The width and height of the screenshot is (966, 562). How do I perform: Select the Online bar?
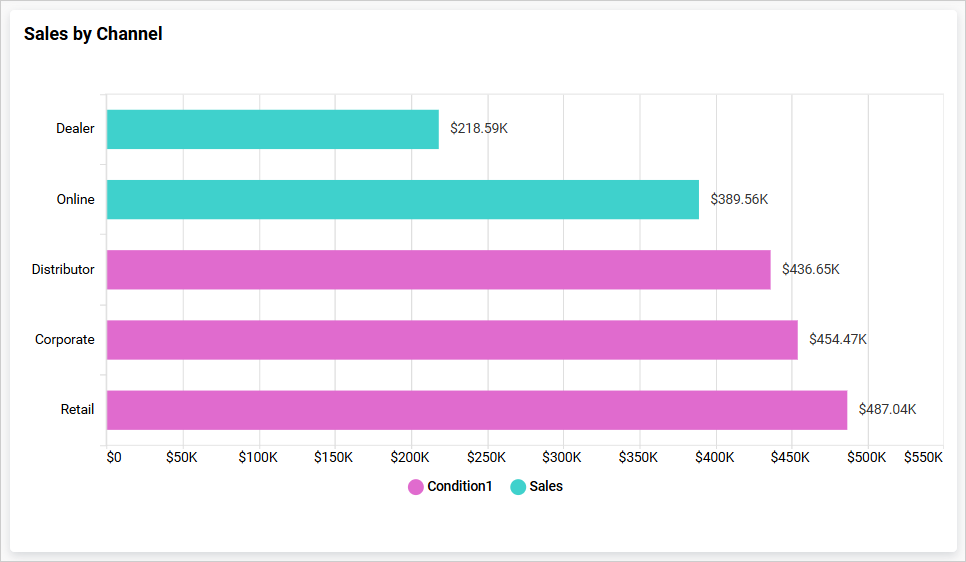[402, 199]
